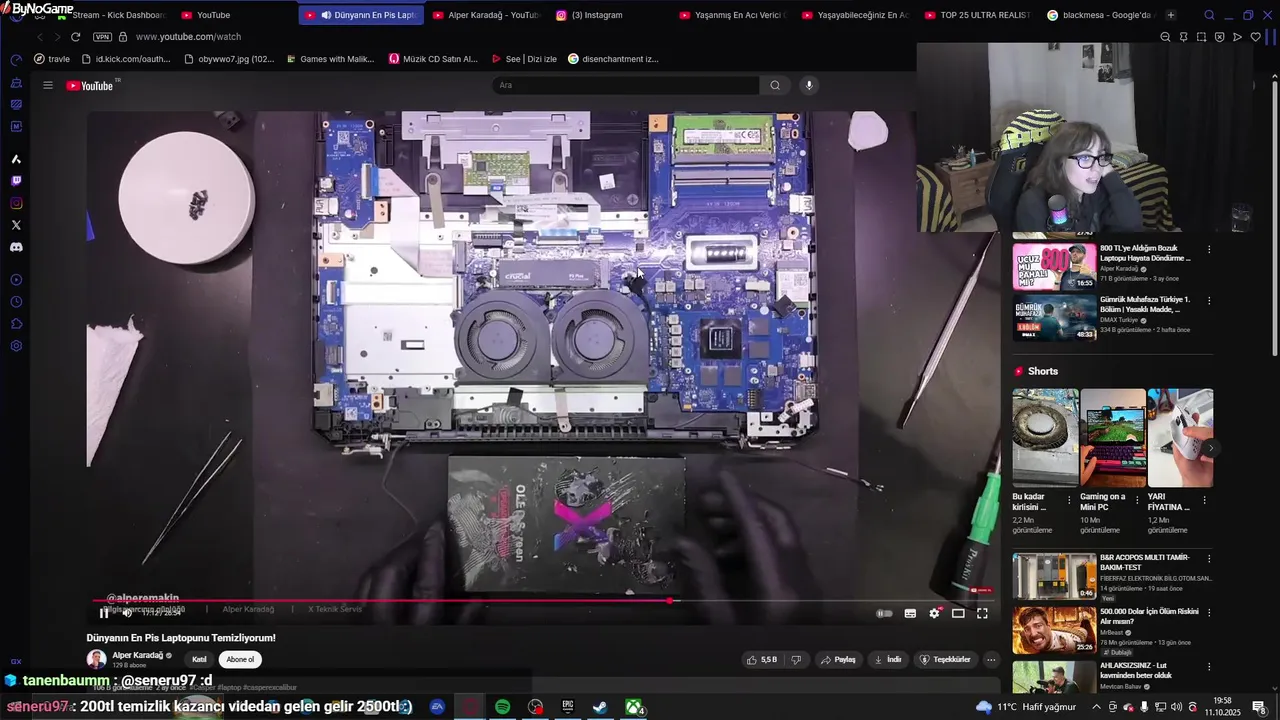Open options for 'B&R ACOPOS MULTI TAMİR' video
1280x720 pixels.
[1209, 558]
